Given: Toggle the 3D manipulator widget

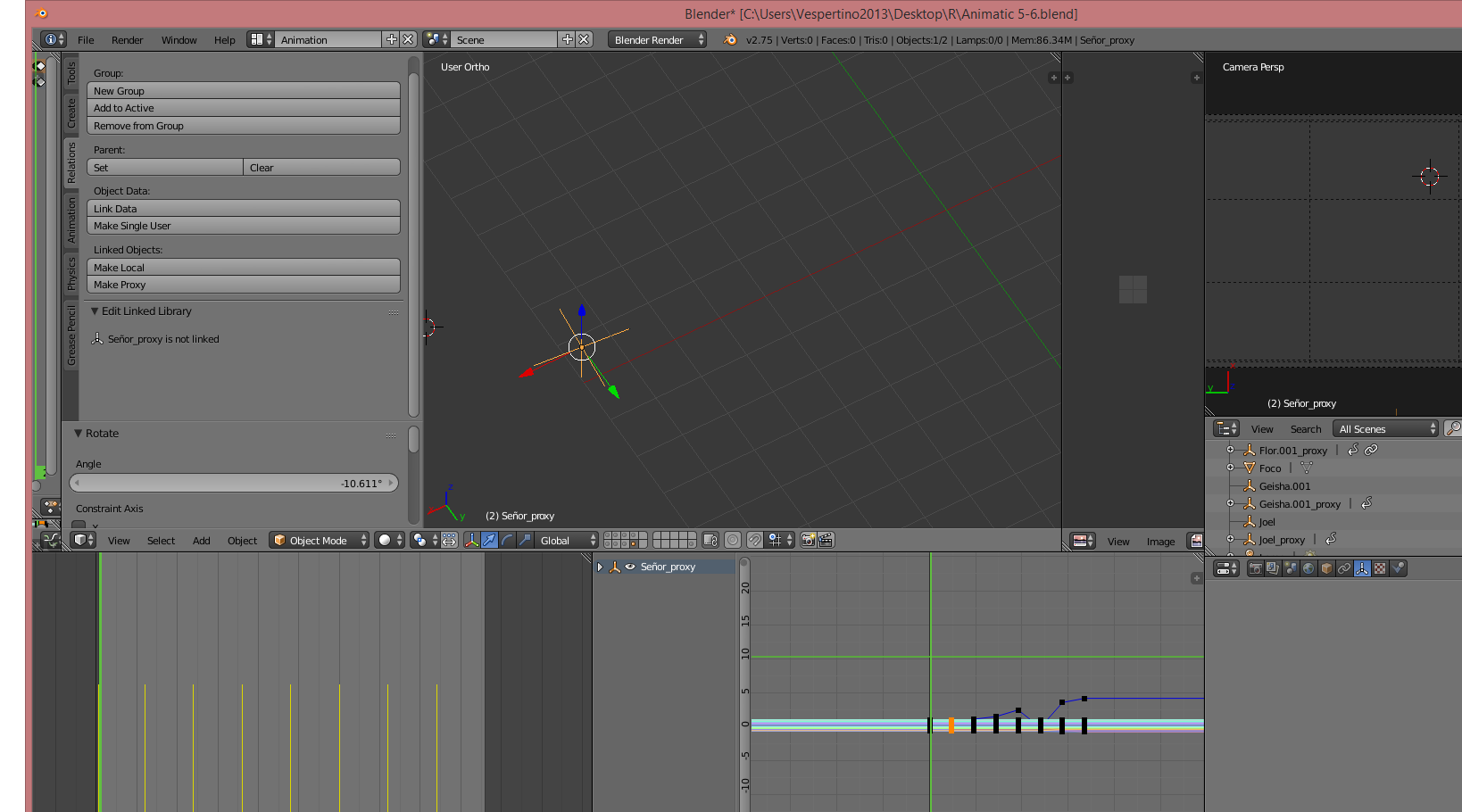Looking at the screenshot, I should tap(471, 541).
